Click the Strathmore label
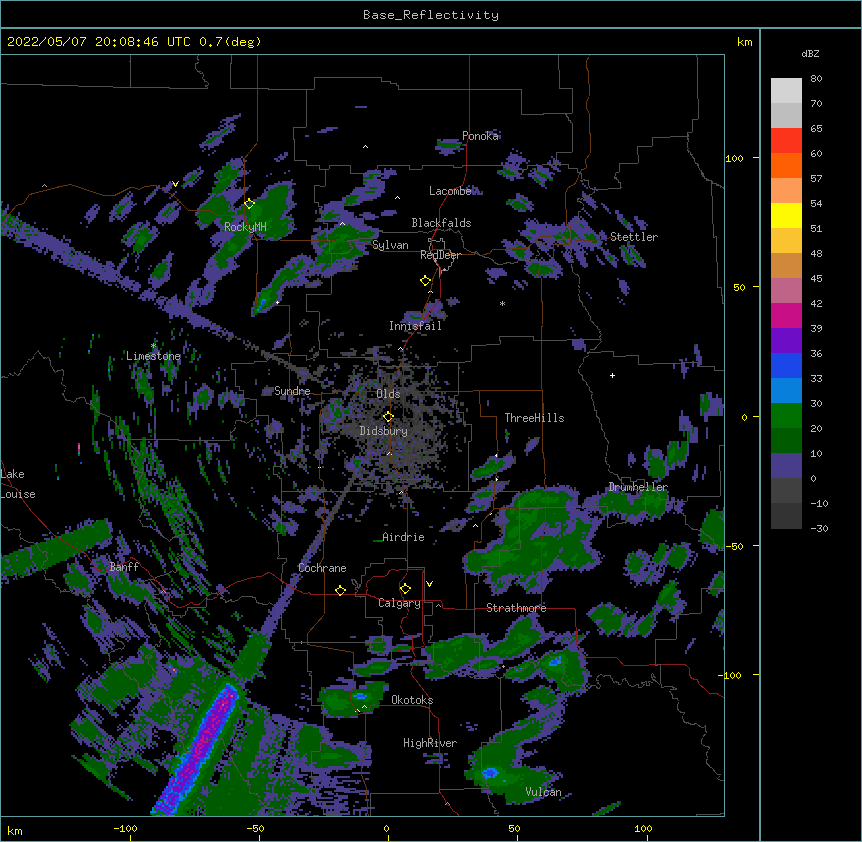Viewport: 862px width, 842px height. click(516, 608)
